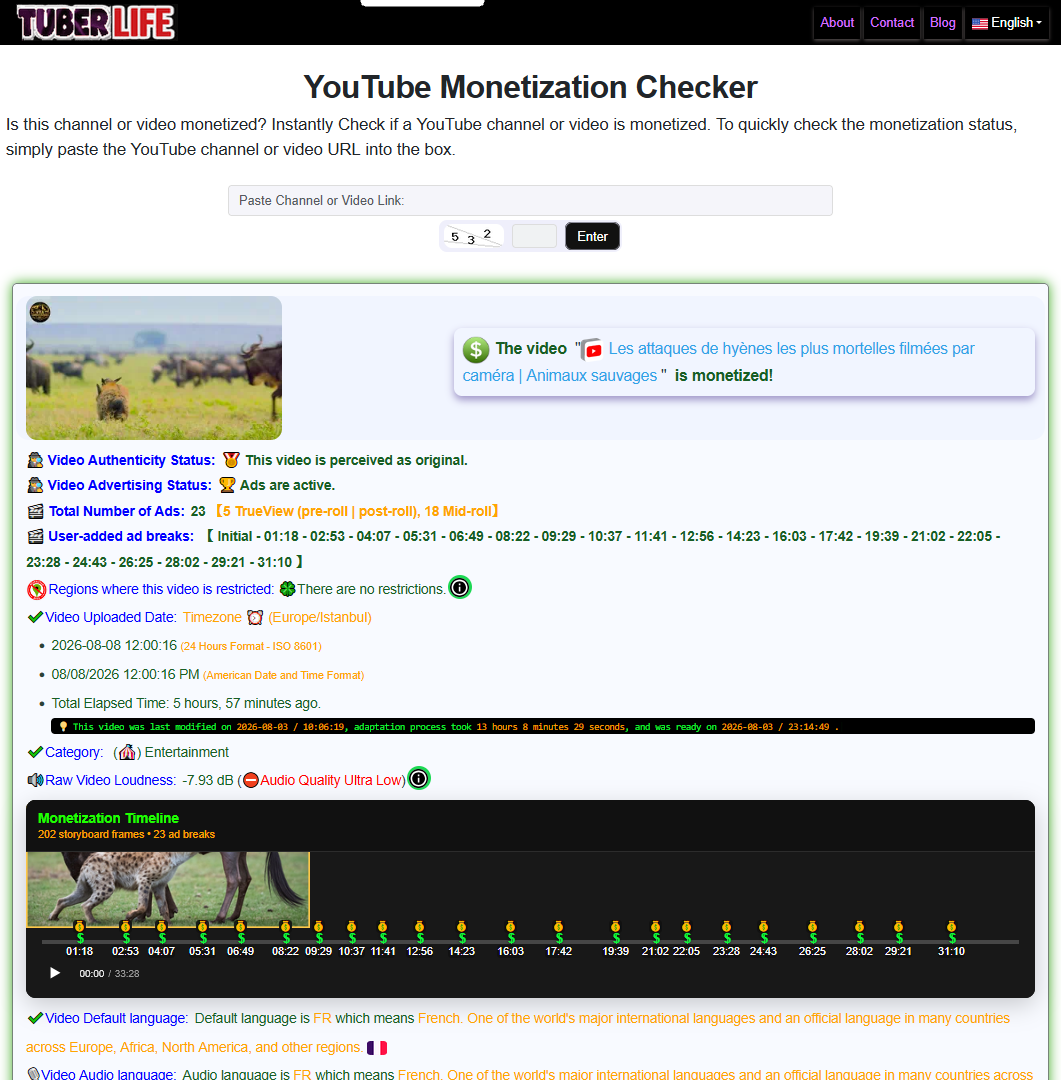The image size is (1061, 1080).
Task: Expand the English language dropdown
Action: tap(1007, 23)
